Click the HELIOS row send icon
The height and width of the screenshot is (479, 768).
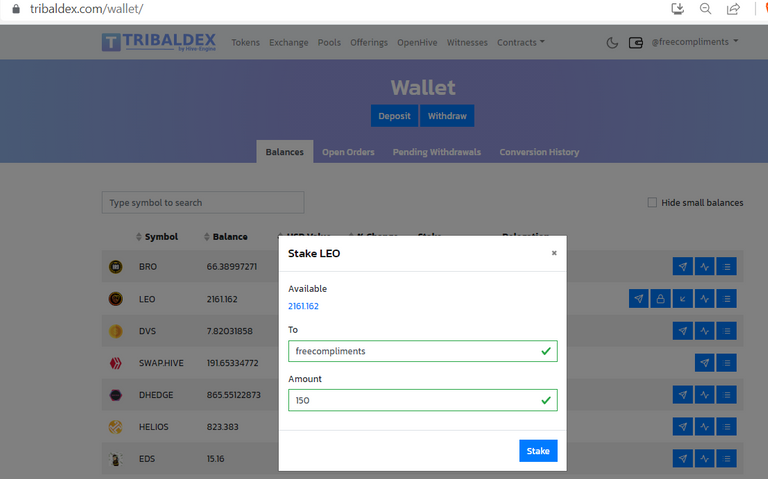682,427
